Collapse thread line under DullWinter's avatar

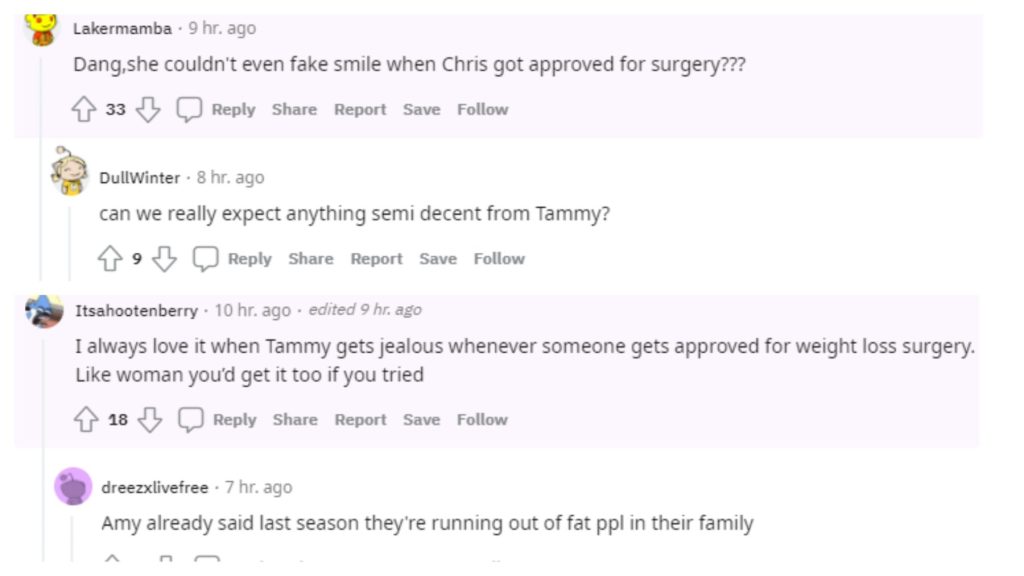click(x=69, y=240)
